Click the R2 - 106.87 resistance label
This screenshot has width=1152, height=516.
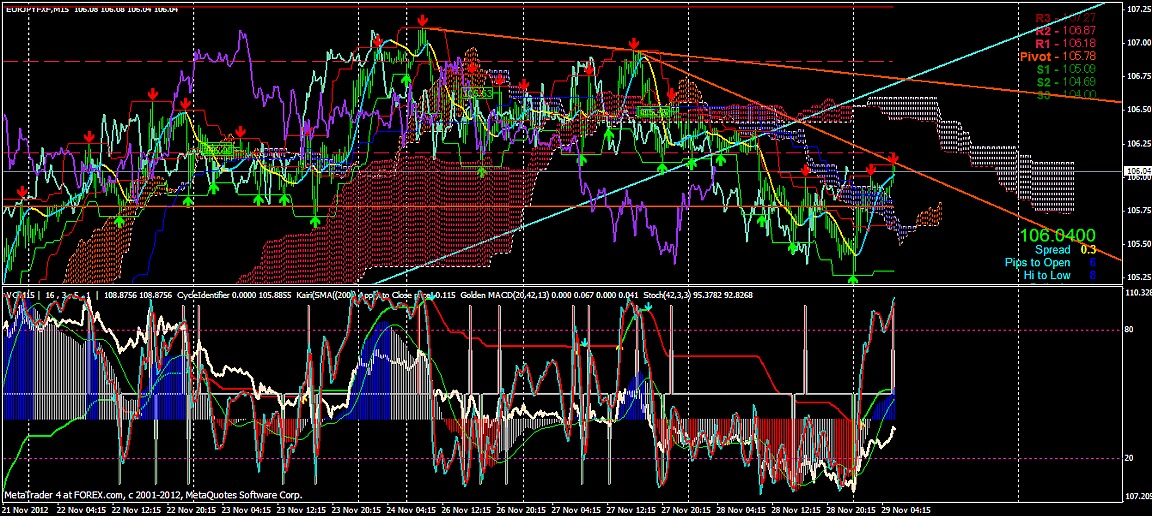1066,30
